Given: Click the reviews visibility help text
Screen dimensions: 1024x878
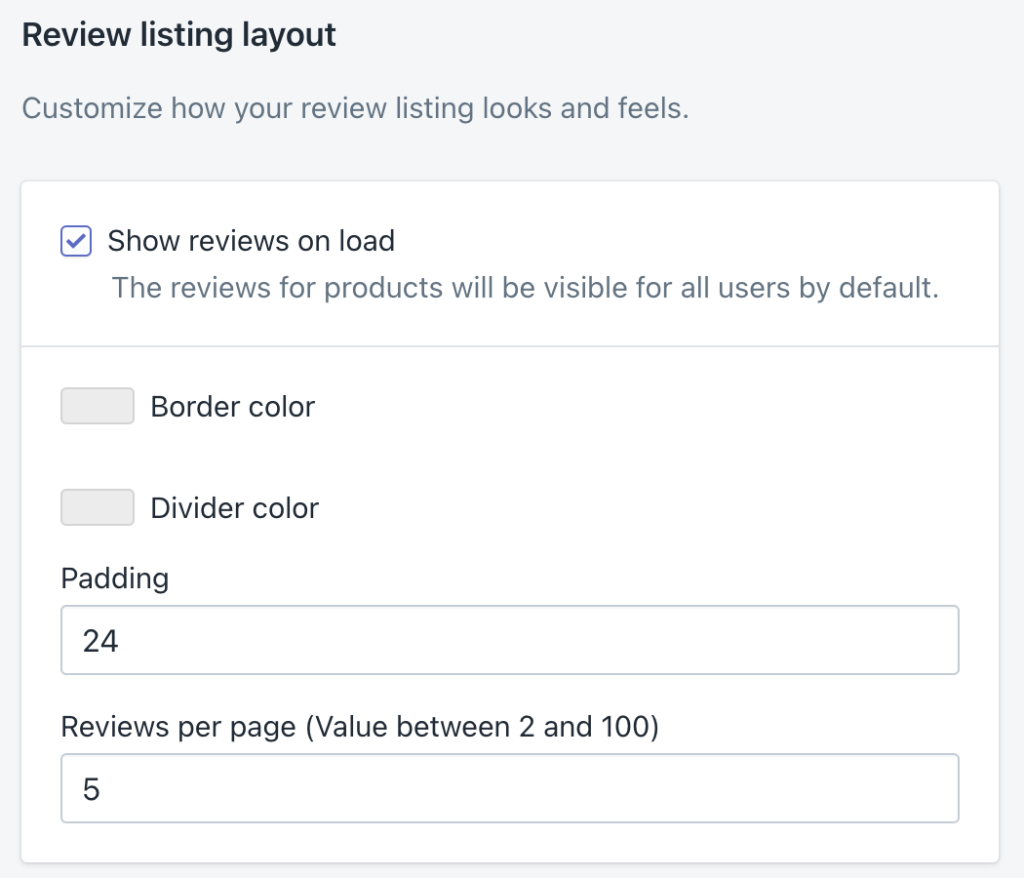Looking at the screenshot, I should pyautogui.click(x=525, y=288).
